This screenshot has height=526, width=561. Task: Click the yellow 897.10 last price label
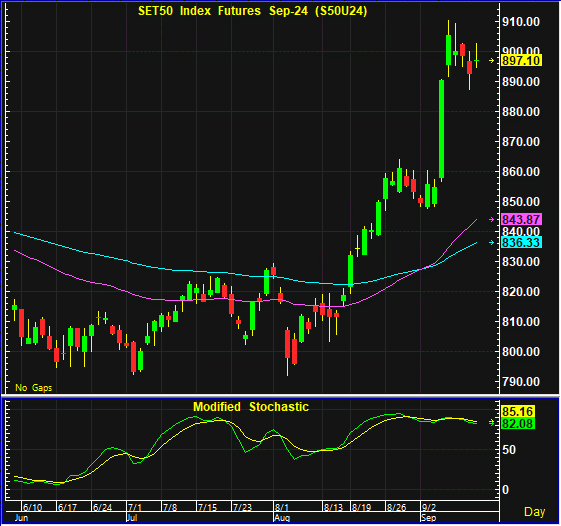coord(522,61)
